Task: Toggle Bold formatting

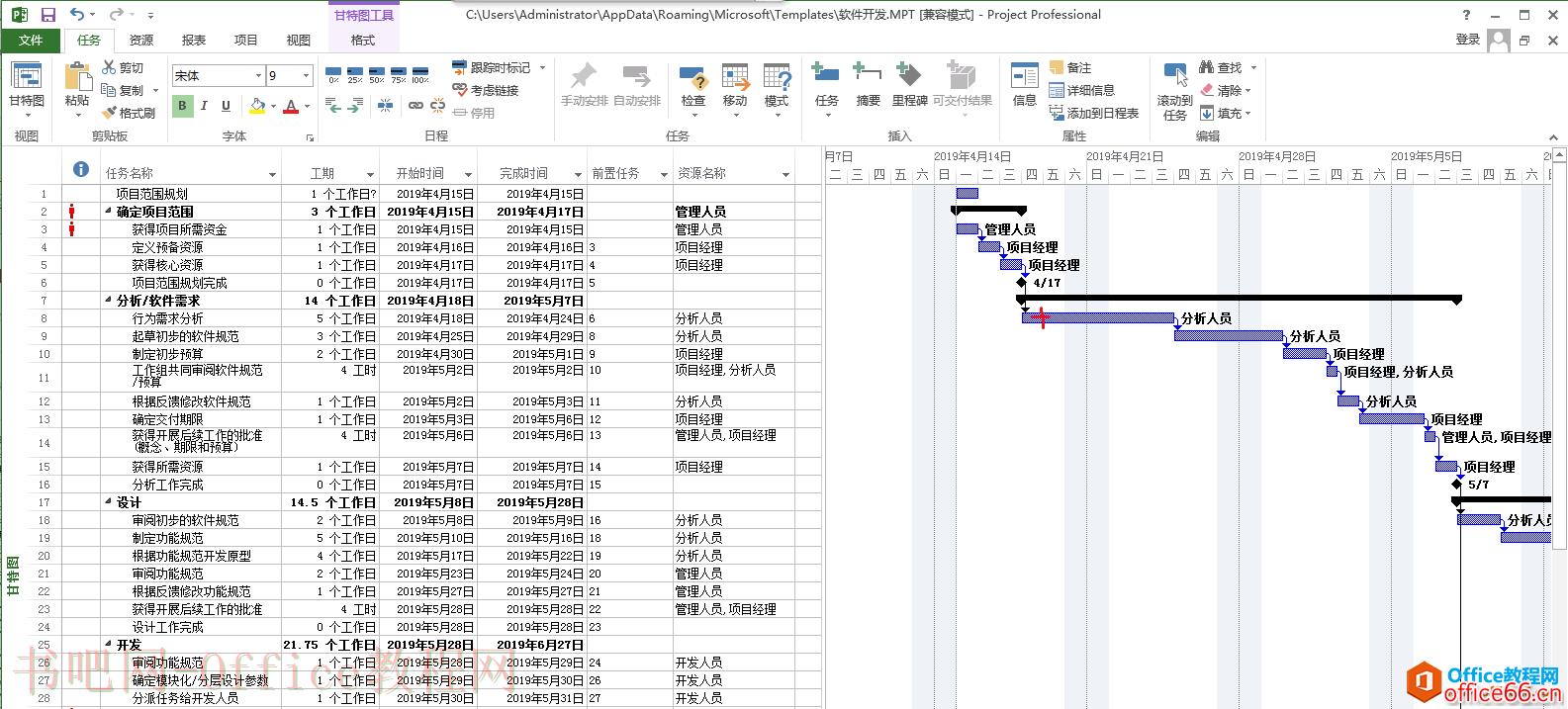Action: tap(182, 106)
